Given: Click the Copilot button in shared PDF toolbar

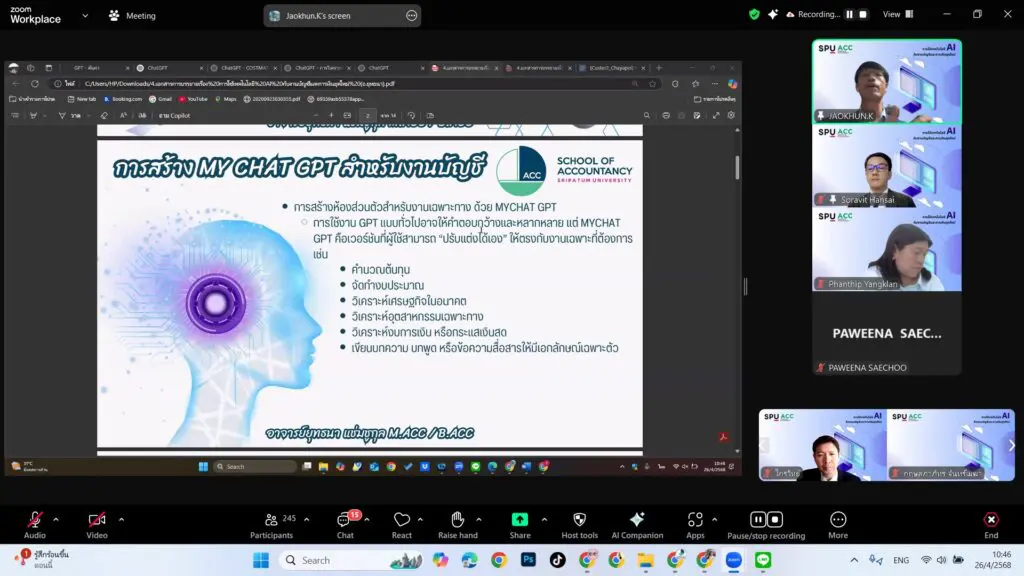Looking at the screenshot, I should click(174, 116).
